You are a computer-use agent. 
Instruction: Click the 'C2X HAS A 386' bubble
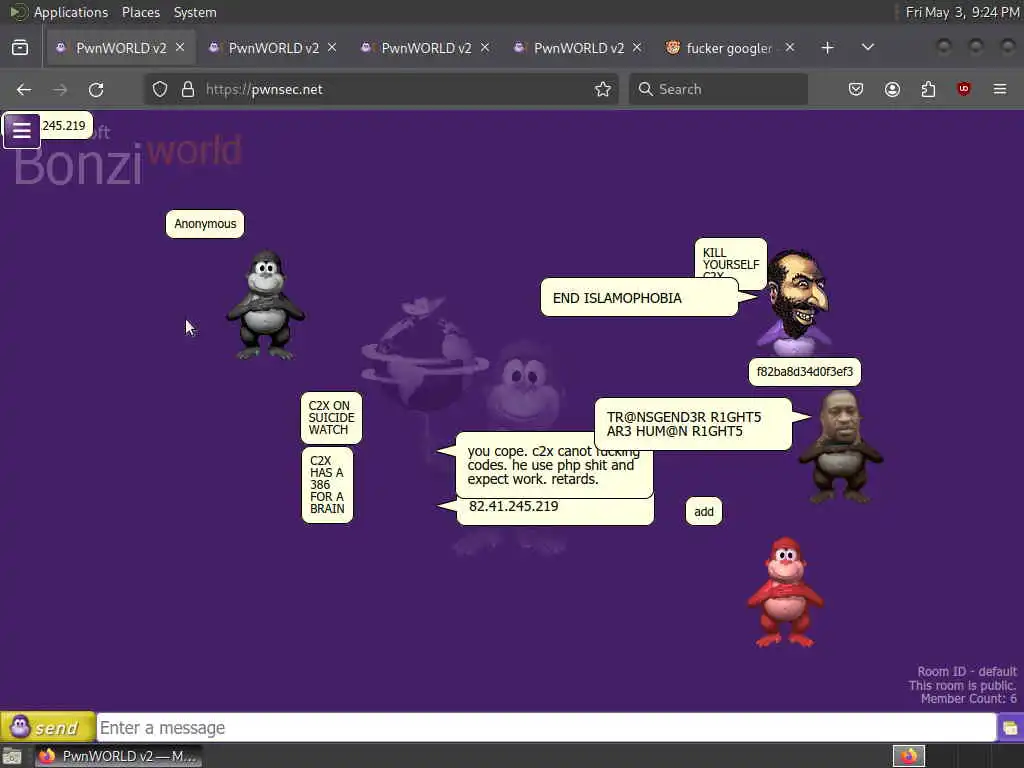[x=327, y=485]
